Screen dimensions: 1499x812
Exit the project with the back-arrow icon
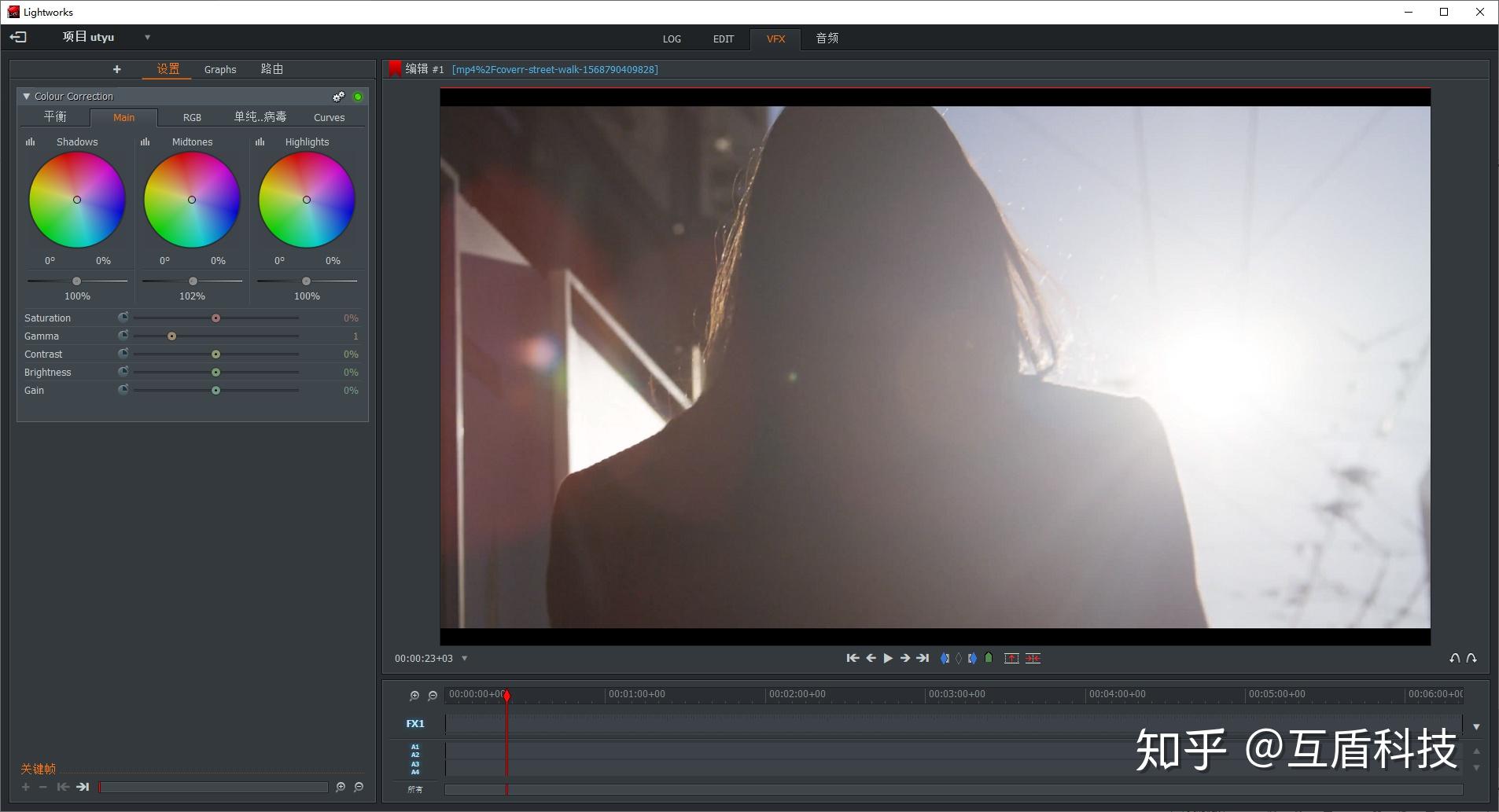(x=18, y=37)
